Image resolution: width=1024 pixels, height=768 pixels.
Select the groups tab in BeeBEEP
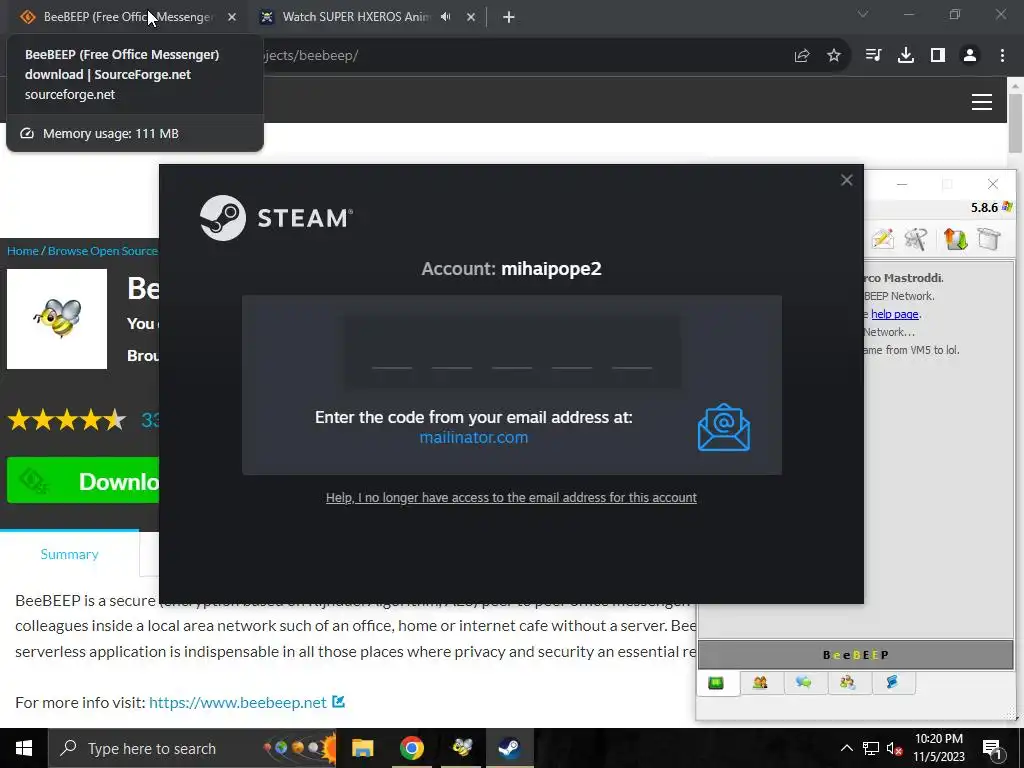point(848,683)
